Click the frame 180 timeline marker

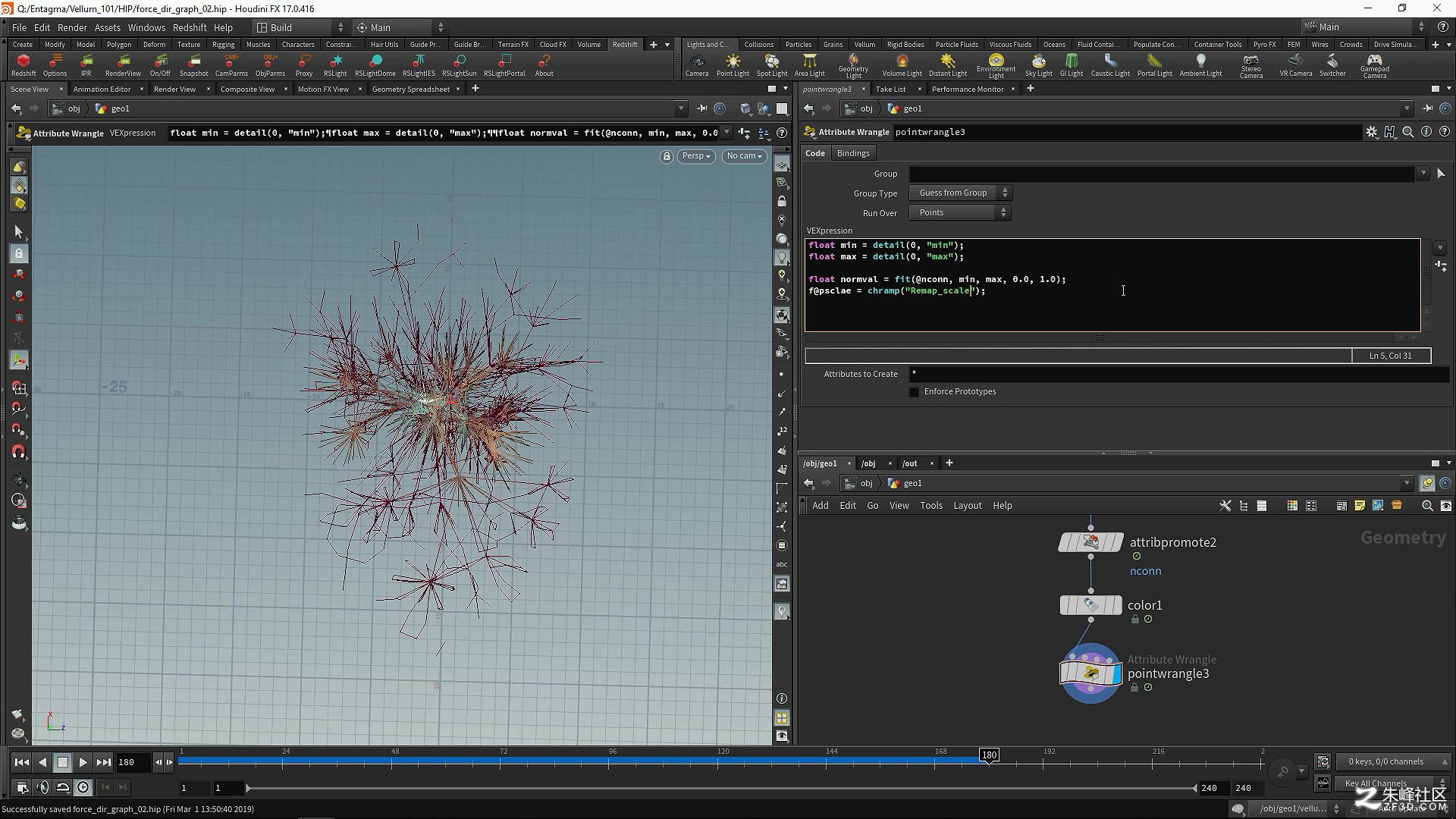[989, 755]
